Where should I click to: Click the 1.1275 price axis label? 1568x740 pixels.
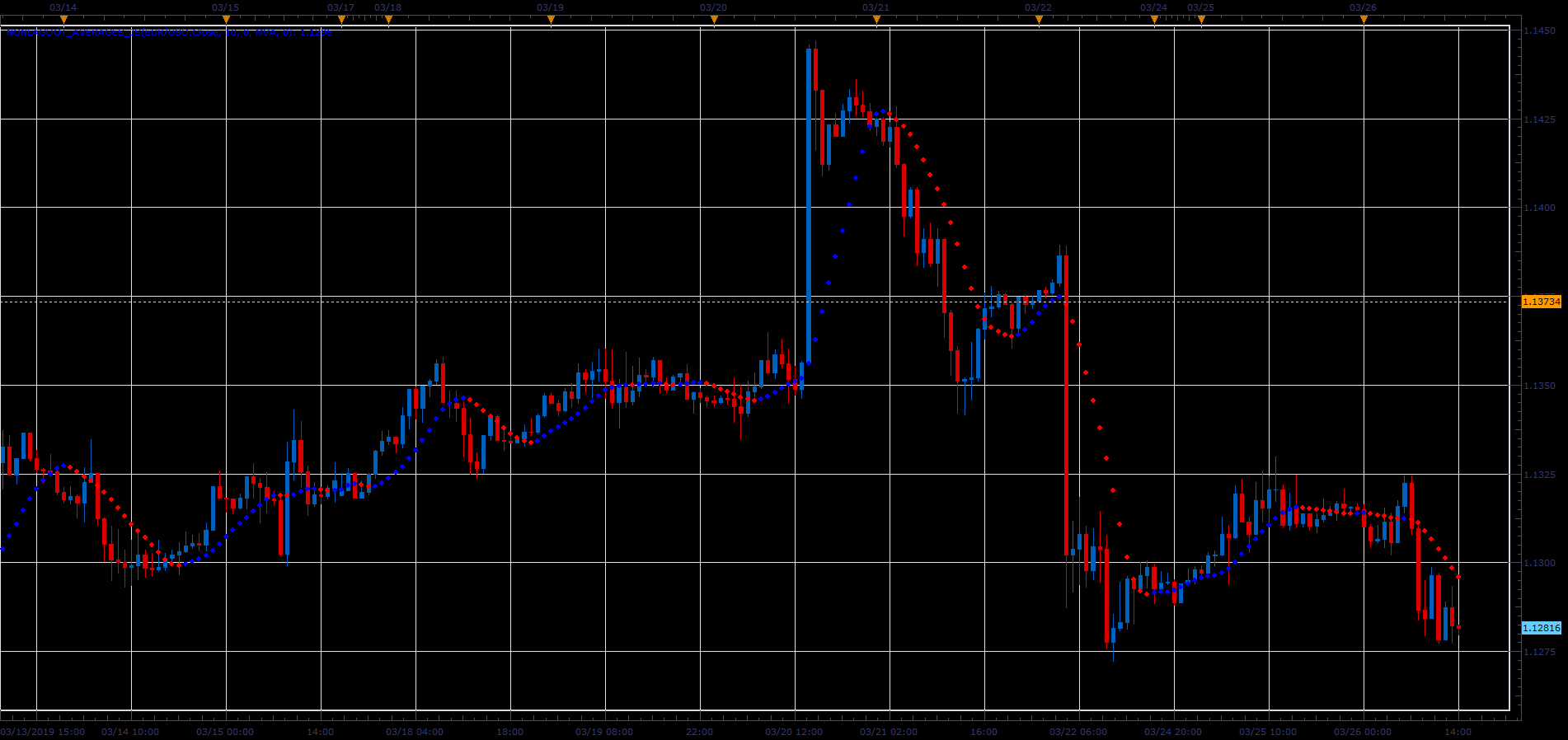1539,652
